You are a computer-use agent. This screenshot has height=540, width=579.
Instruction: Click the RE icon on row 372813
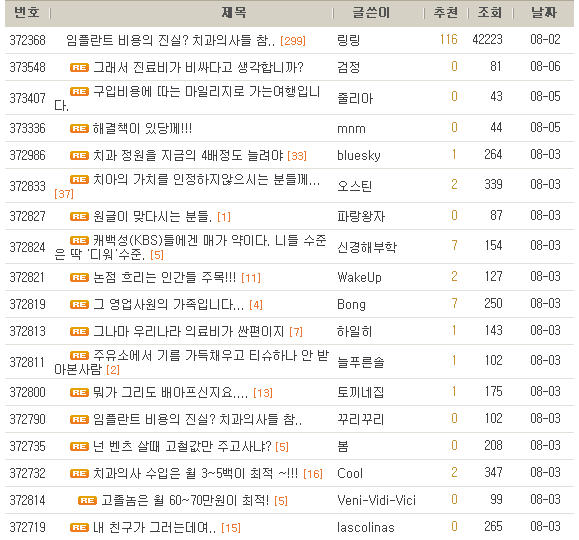point(79,331)
